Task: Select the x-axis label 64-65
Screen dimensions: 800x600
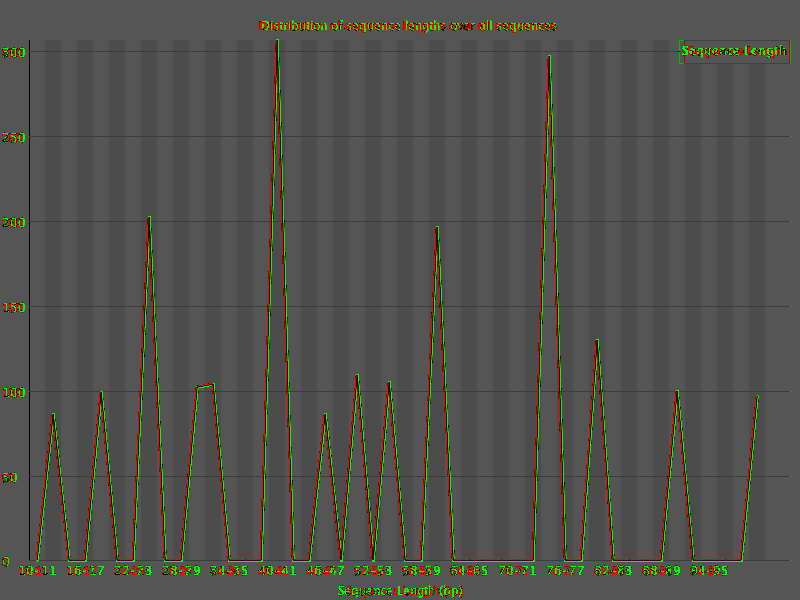Action: (x=469, y=570)
